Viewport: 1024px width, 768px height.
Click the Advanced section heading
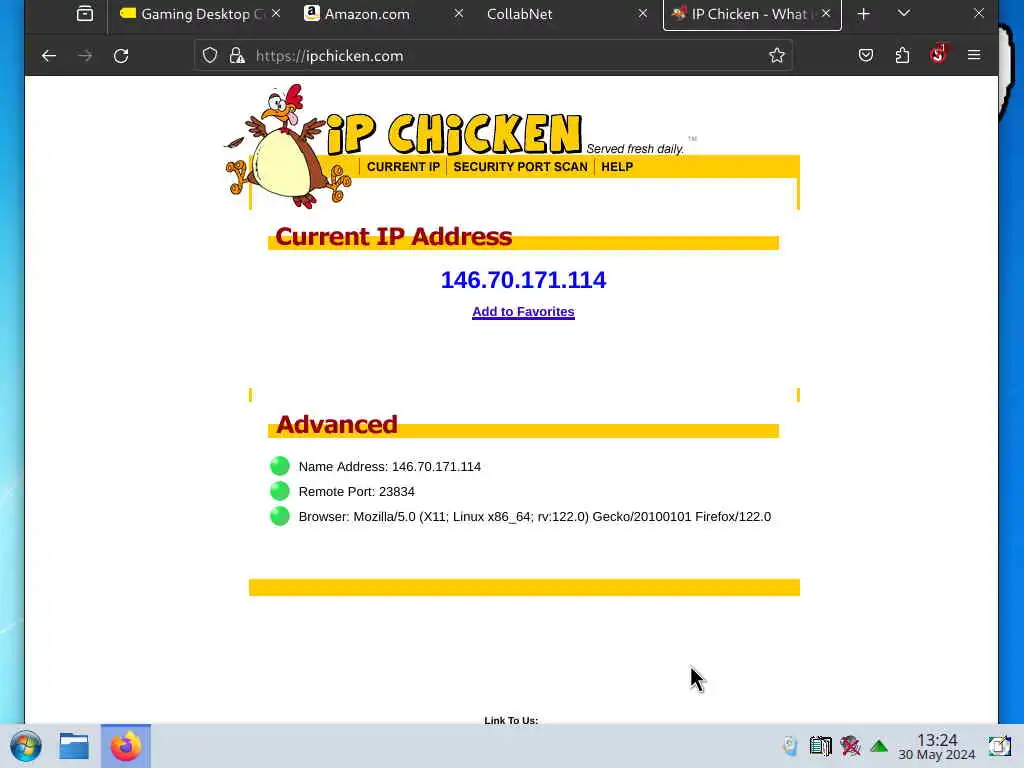click(336, 424)
